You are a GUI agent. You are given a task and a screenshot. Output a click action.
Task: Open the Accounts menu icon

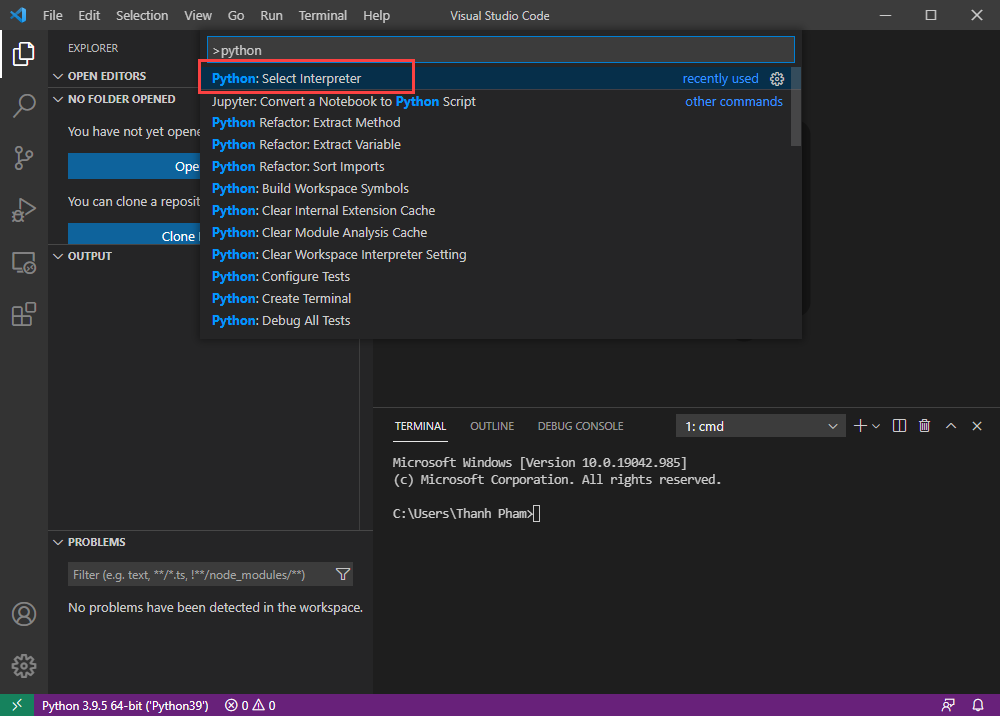(24, 614)
